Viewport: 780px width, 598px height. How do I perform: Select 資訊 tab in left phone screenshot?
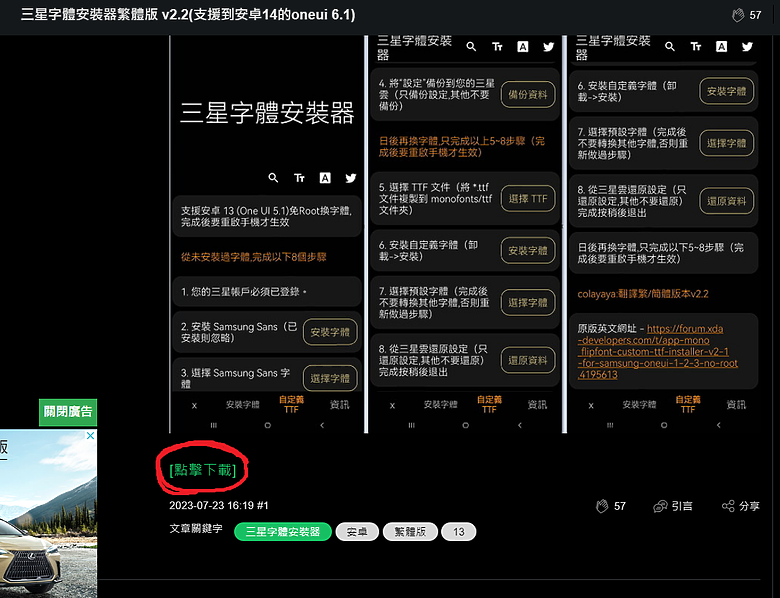(340, 405)
